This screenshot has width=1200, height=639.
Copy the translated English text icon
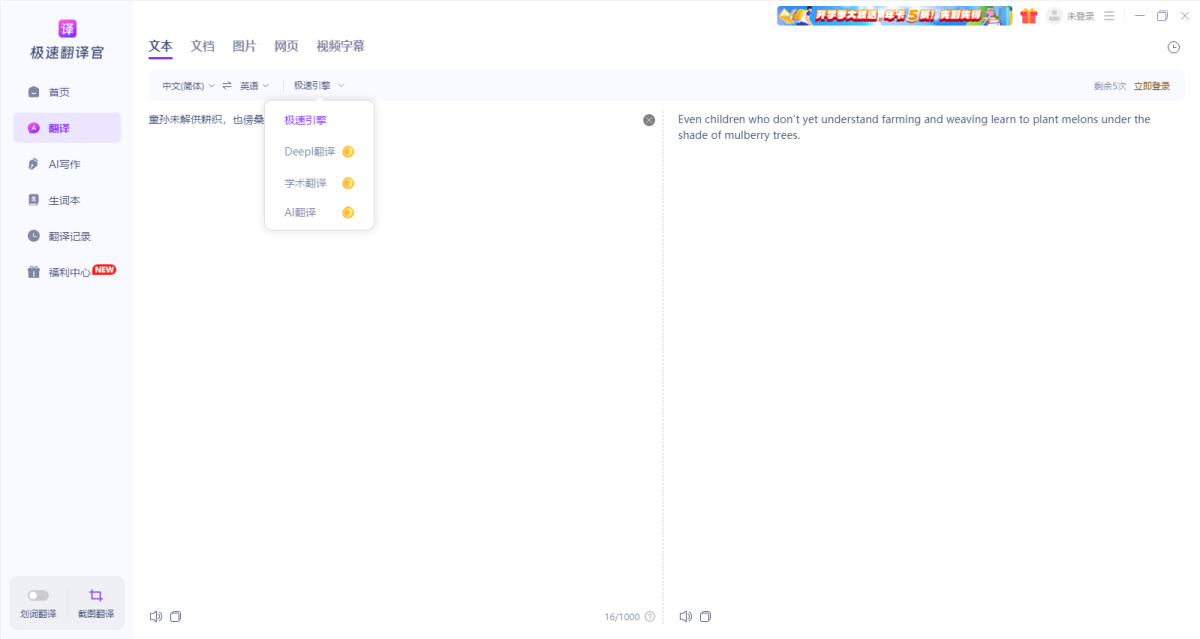pos(706,616)
